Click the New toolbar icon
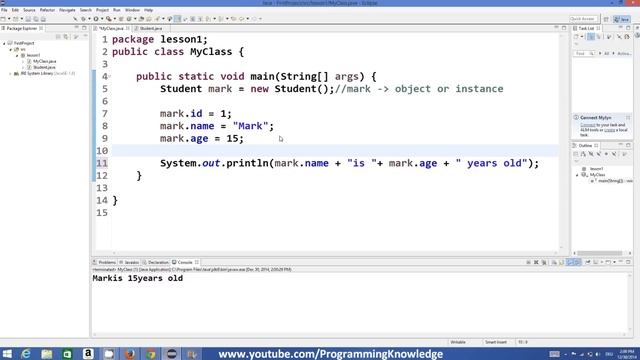The width and height of the screenshot is (640, 360). tap(3, 19)
